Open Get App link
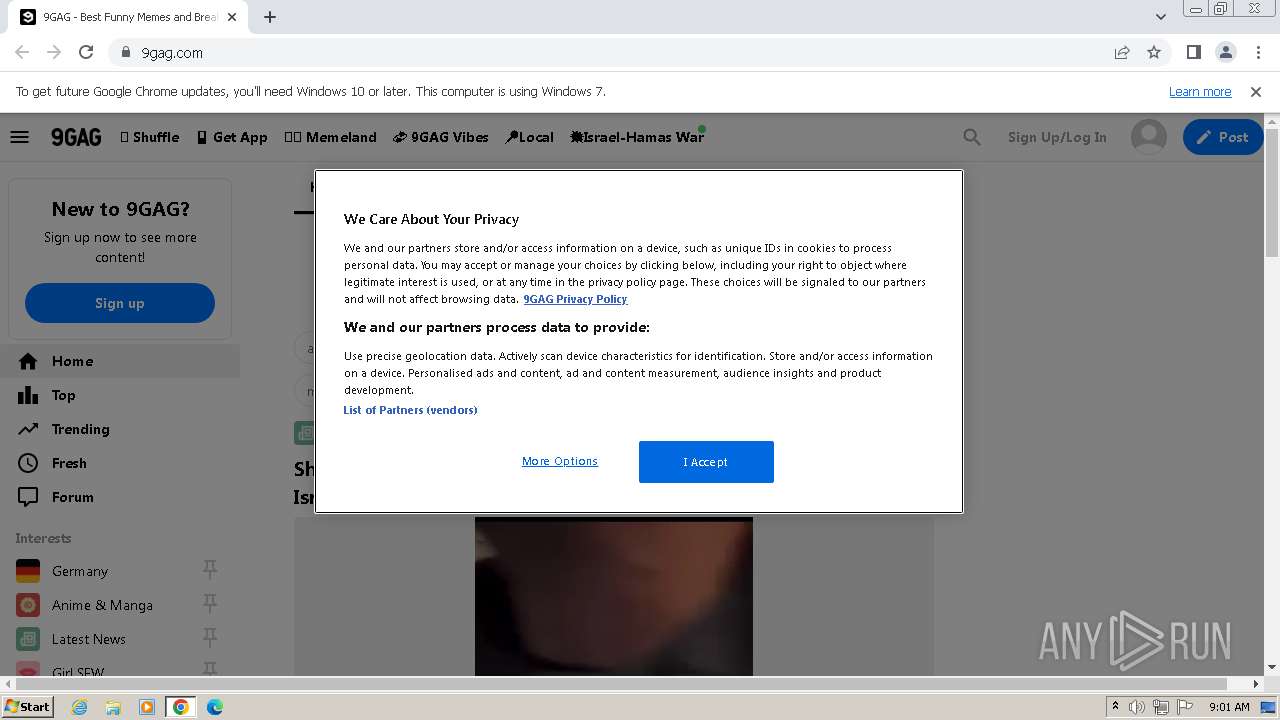 tap(232, 137)
